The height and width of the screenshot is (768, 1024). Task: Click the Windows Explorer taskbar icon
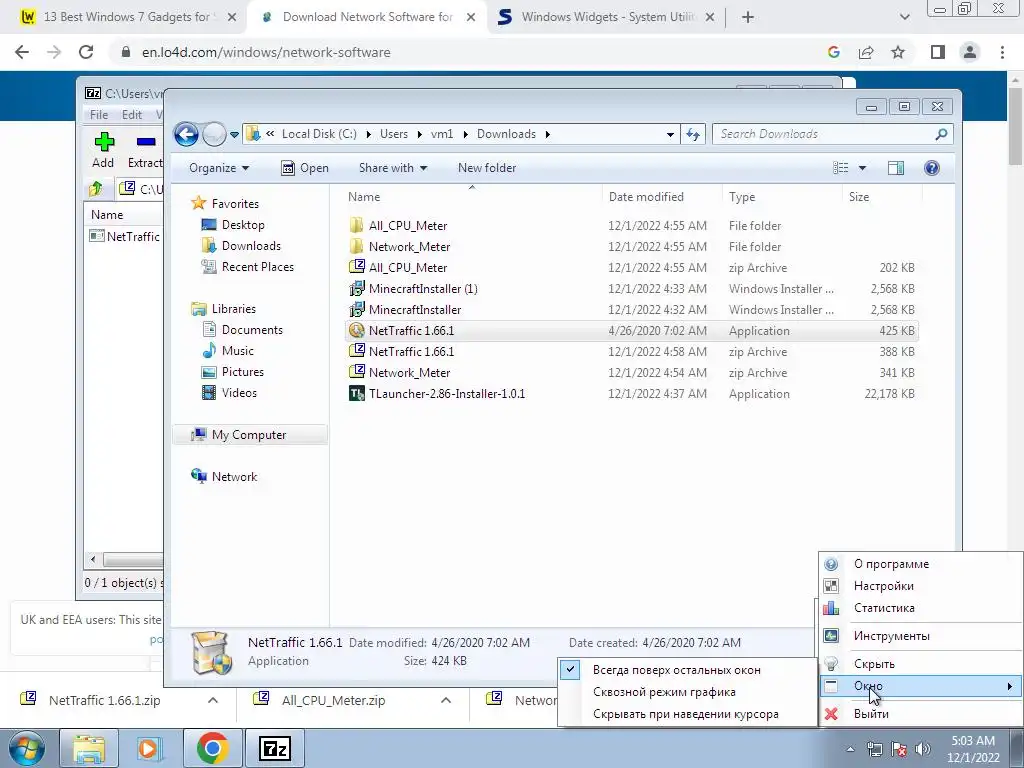click(x=89, y=748)
